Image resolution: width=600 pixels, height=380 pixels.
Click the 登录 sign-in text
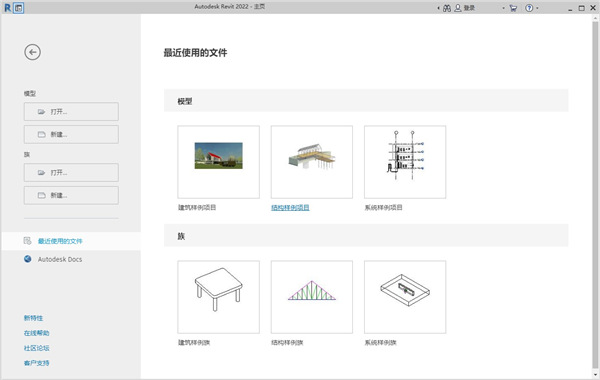[470, 8]
